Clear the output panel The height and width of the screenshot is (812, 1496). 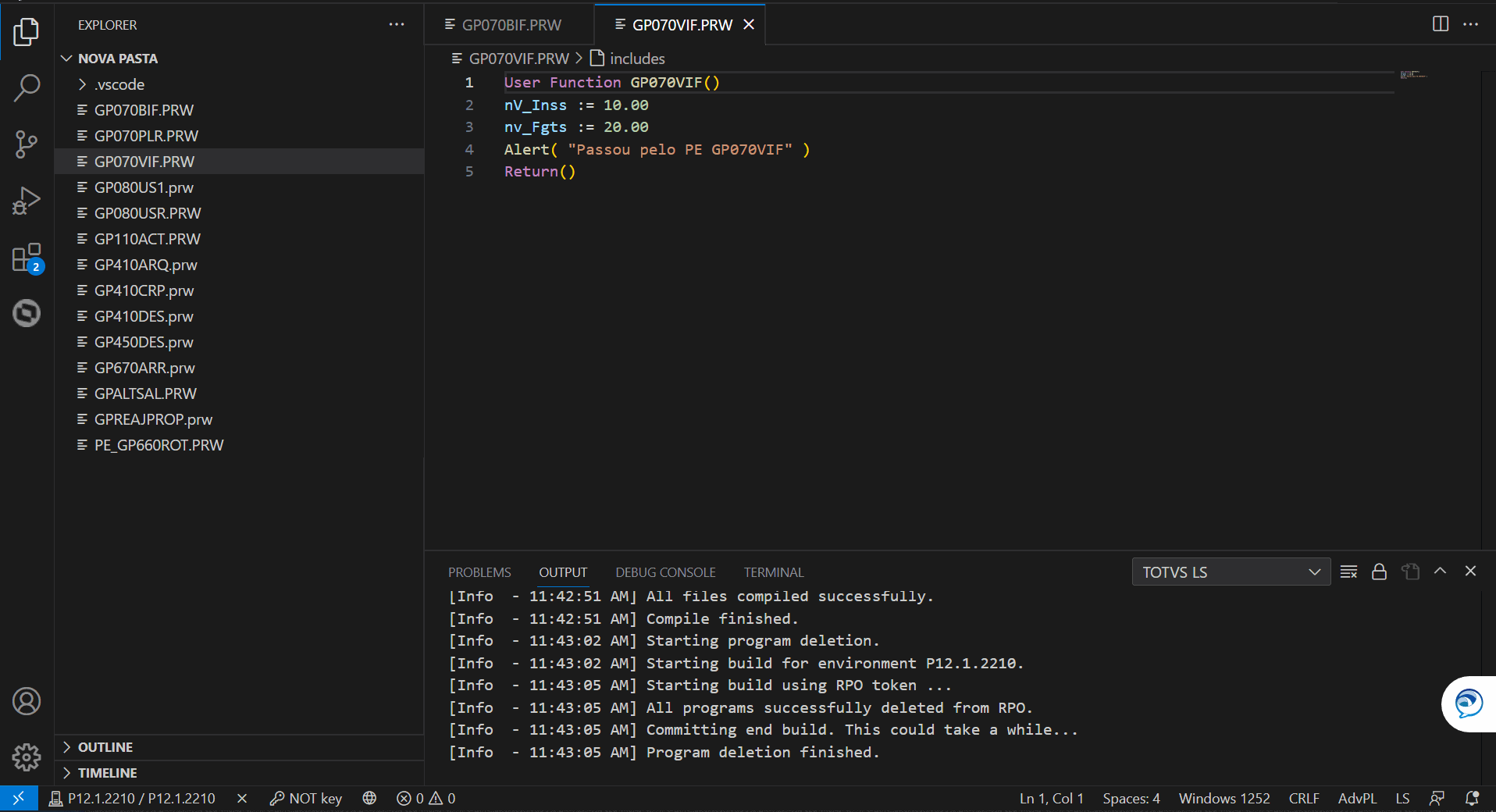tap(1348, 572)
